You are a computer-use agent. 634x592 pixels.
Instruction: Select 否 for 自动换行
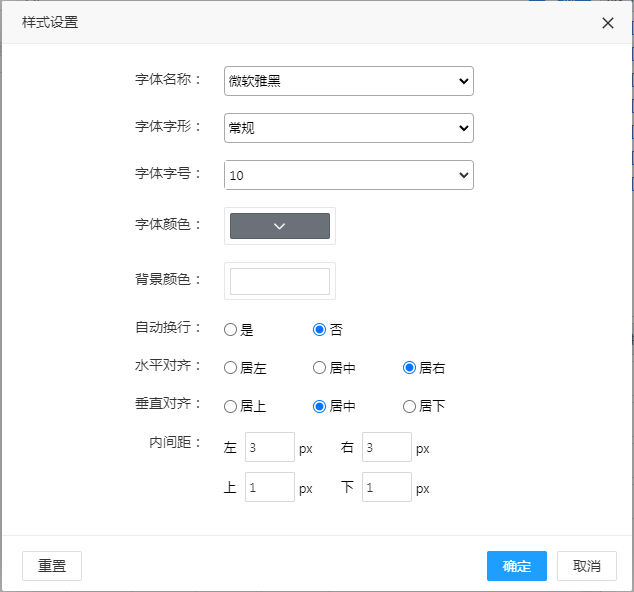click(x=320, y=330)
